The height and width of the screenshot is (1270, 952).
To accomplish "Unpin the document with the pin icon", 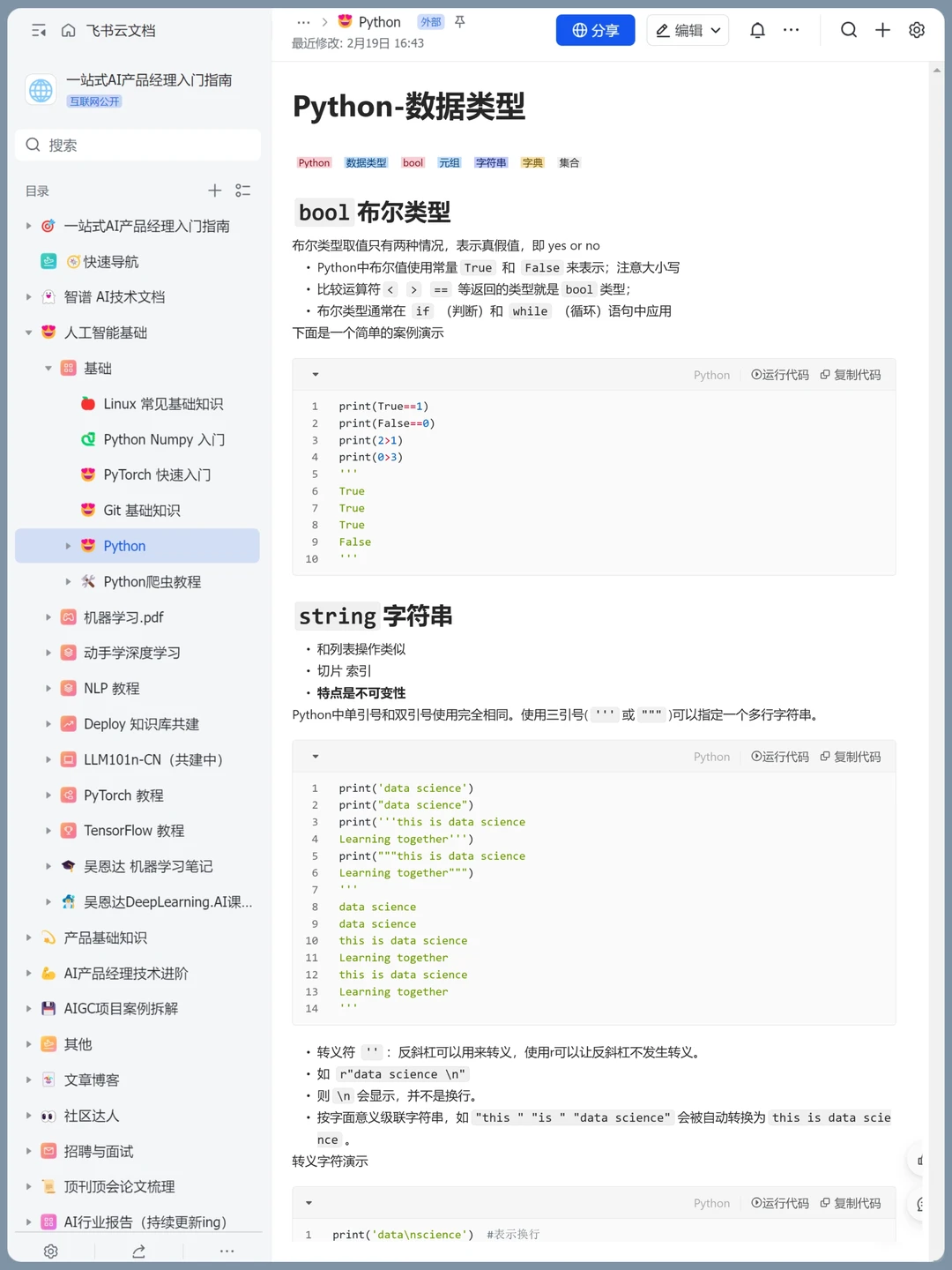I will point(459,21).
